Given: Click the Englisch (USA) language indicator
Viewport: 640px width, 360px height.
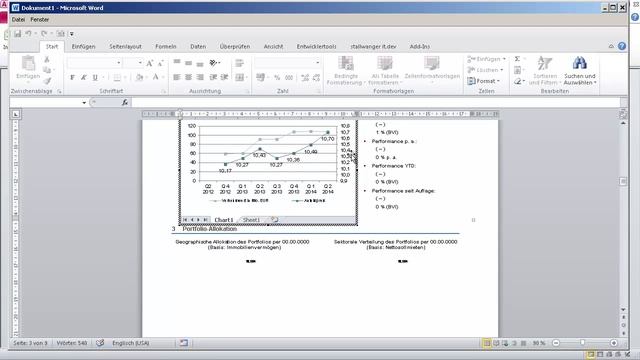Looking at the screenshot, I should [130, 343].
